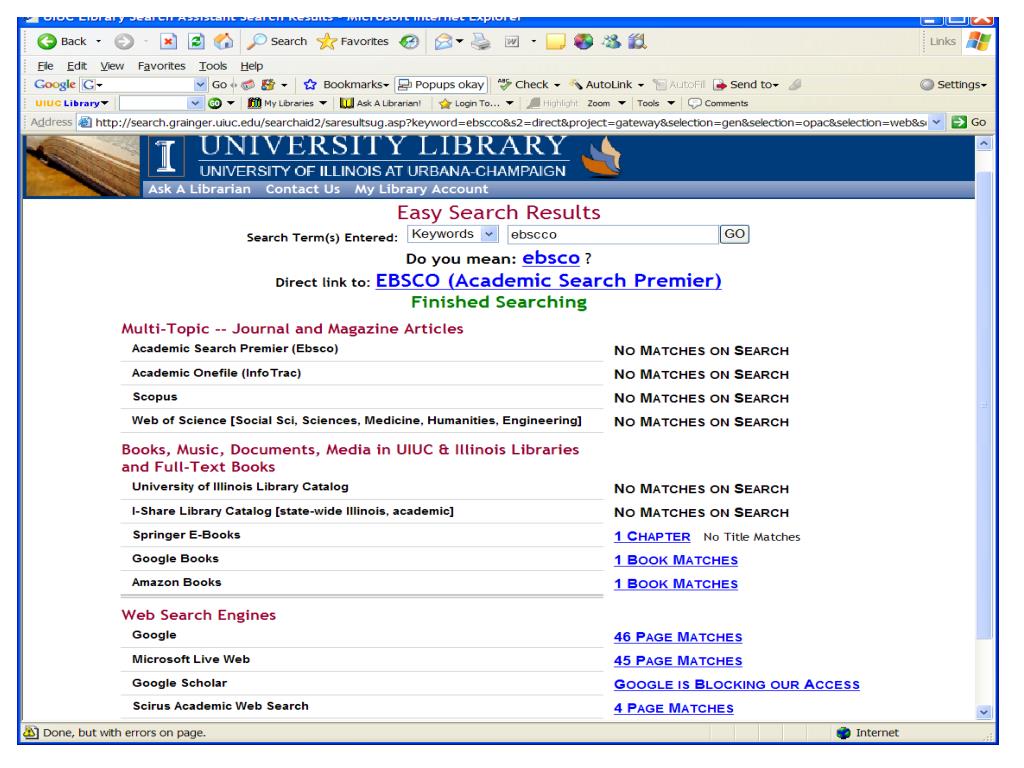Open the 1 Chapter Springer E-Books result
1024x768 pixels.
coord(652,537)
